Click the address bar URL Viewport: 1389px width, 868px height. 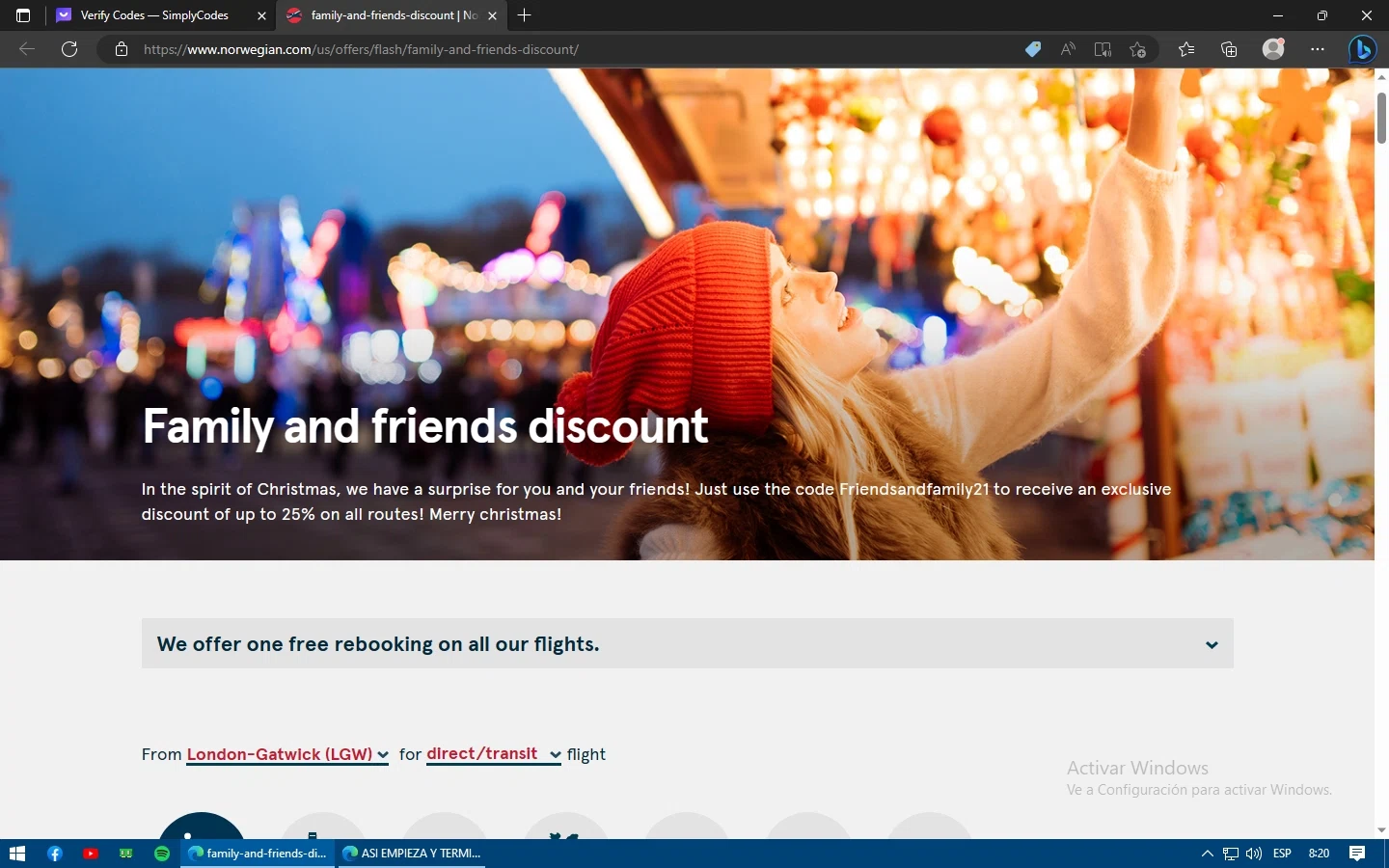(x=361, y=49)
